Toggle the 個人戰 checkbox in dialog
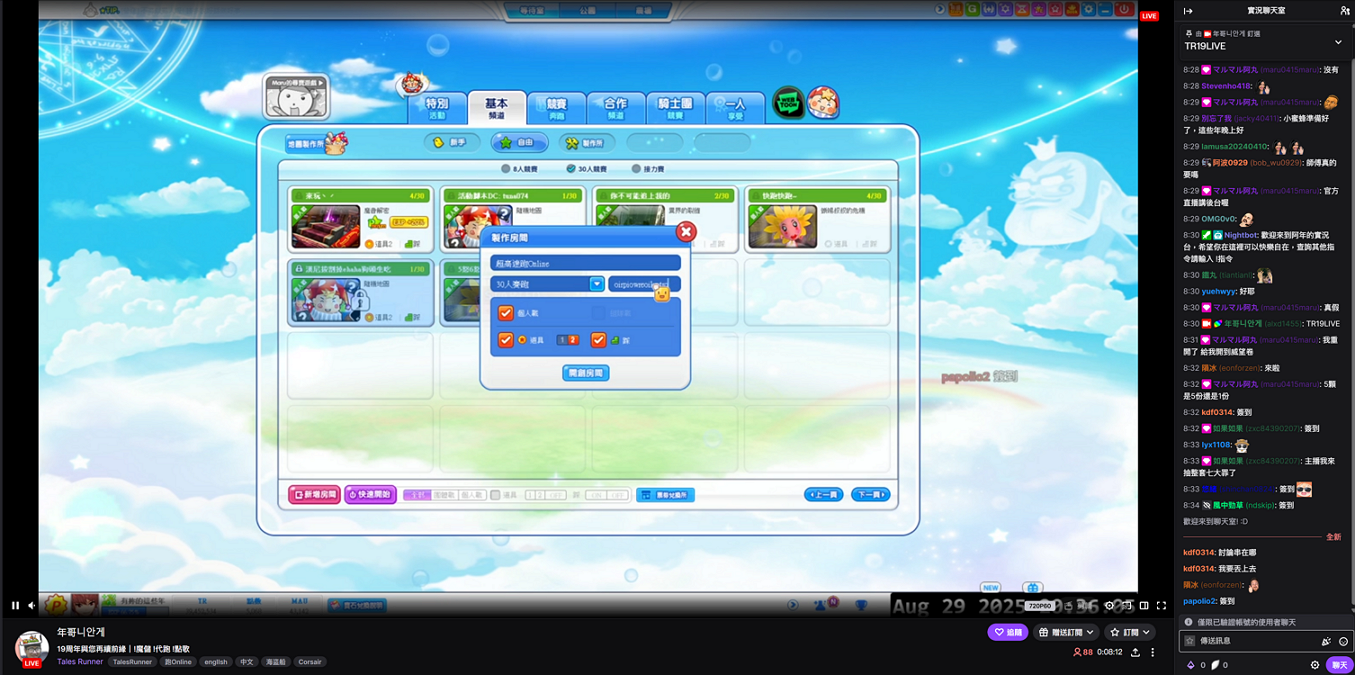 point(506,313)
